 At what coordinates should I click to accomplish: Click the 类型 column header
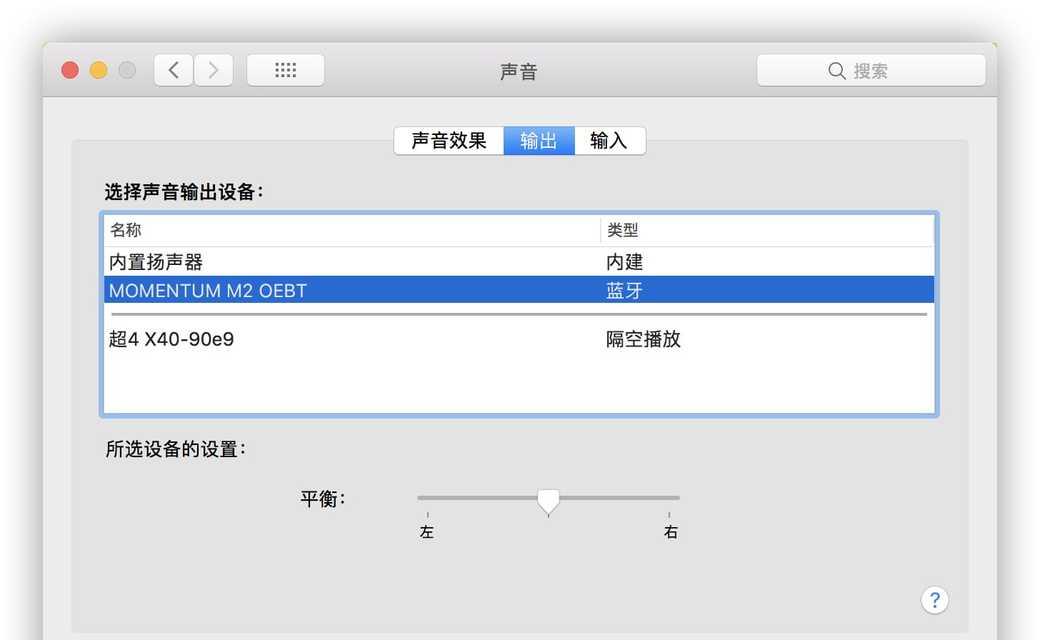[767, 230]
